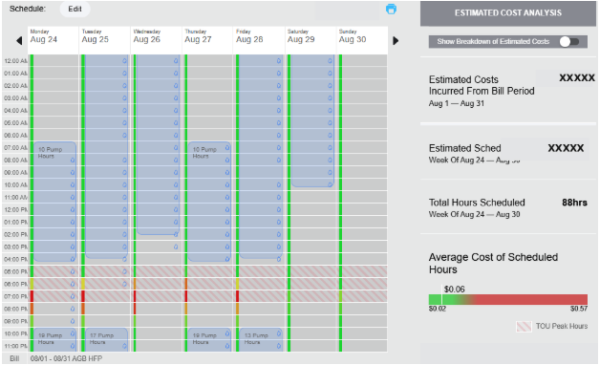Open Friday's 13 Pump Hours block
The image size is (600, 365).
tap(261, 339)
